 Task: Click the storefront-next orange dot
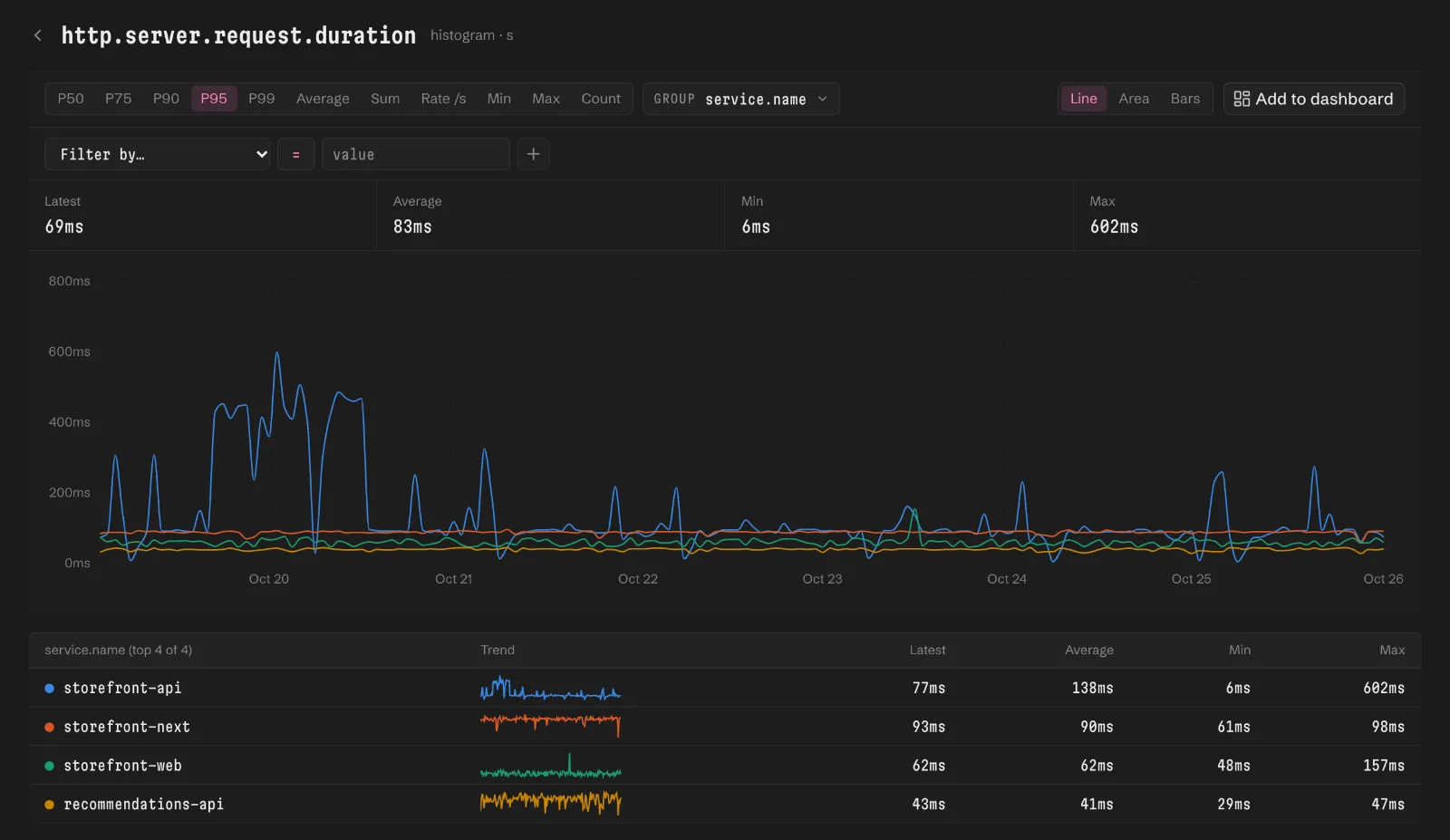[49, 727]
